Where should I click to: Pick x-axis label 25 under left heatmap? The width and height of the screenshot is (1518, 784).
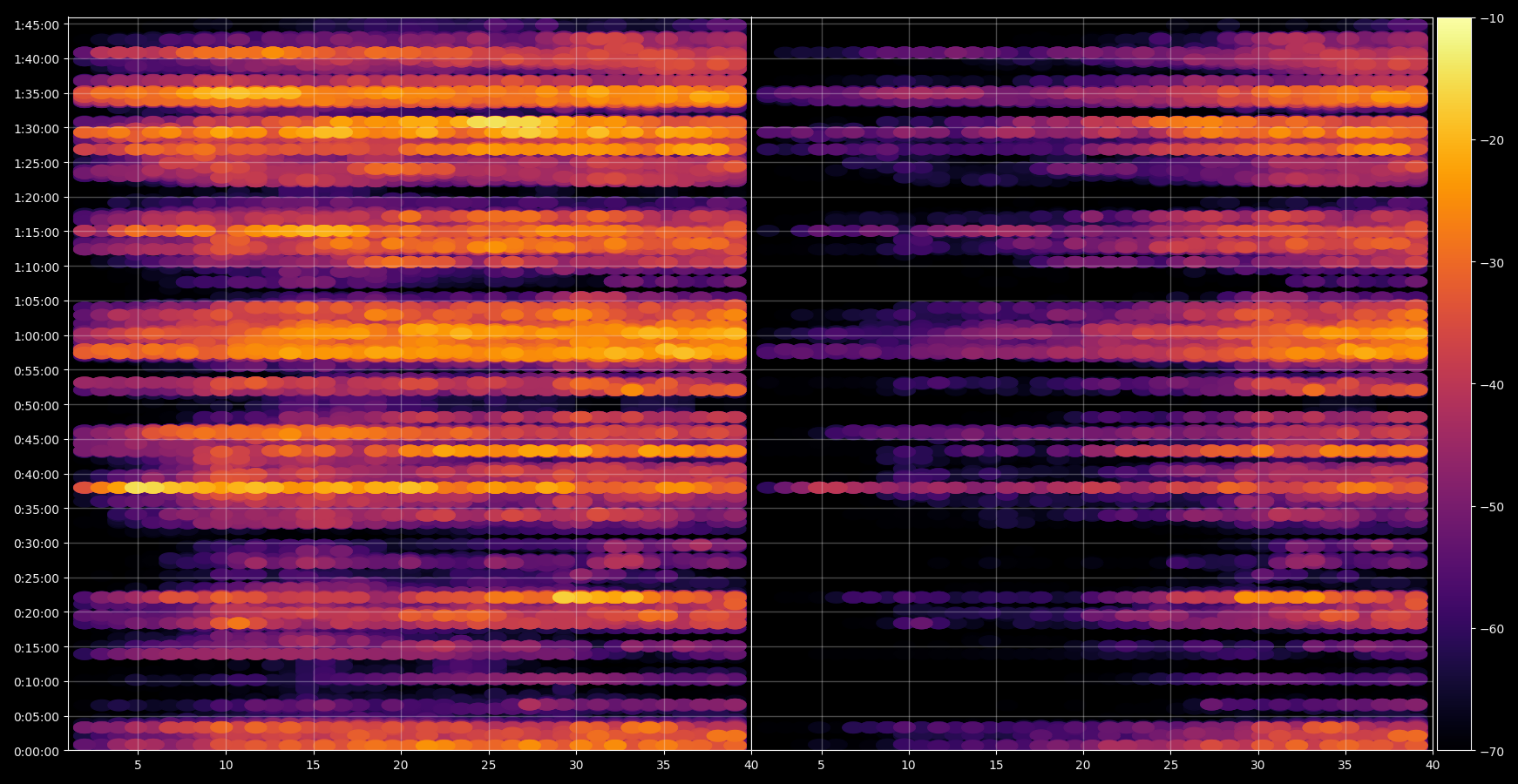488,766
